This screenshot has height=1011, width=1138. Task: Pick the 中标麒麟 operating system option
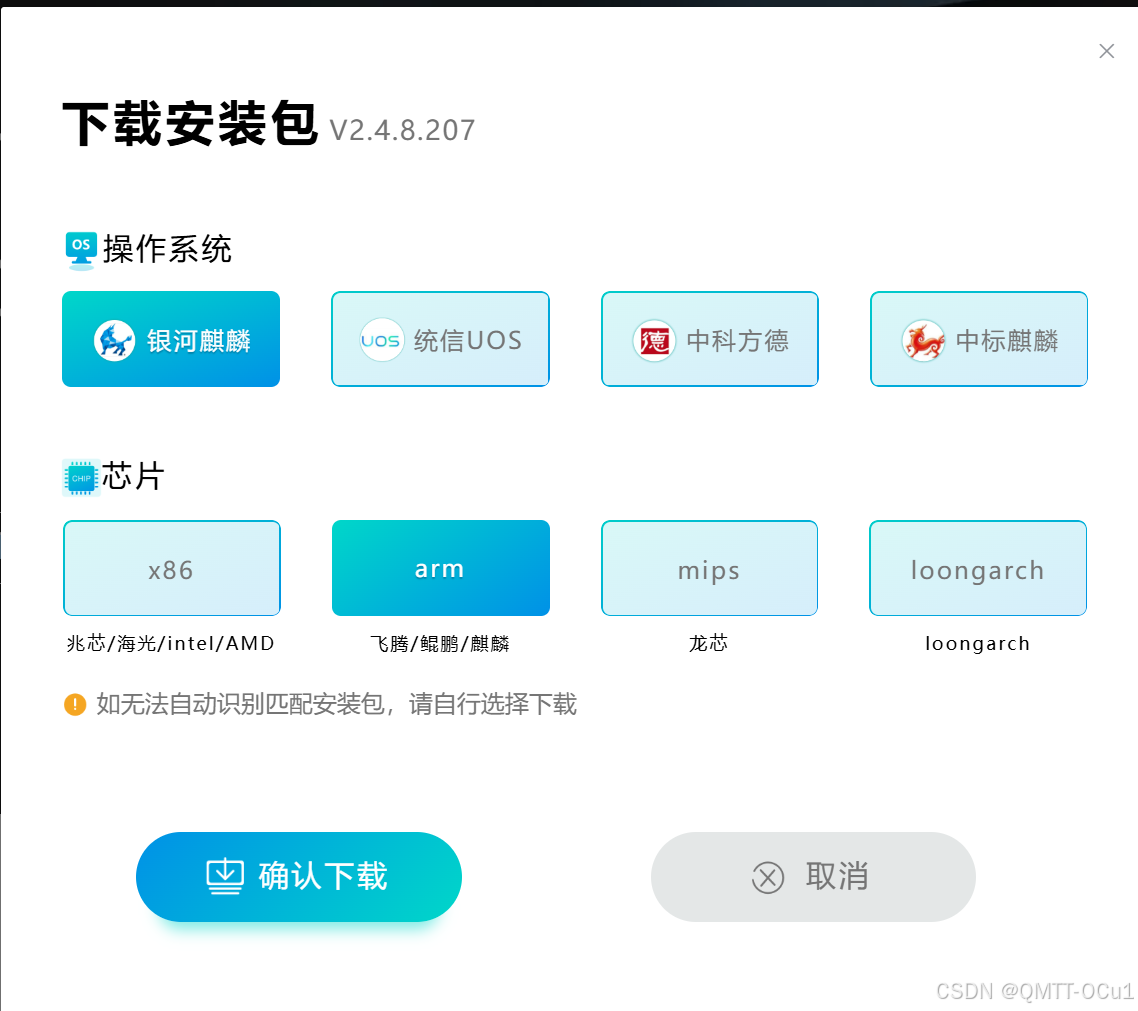coord(979,339)
